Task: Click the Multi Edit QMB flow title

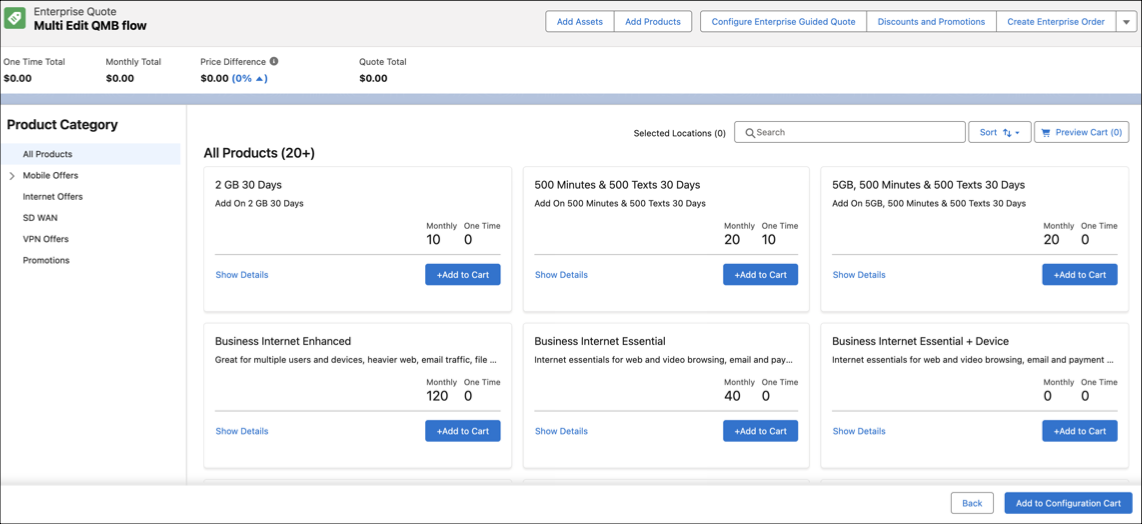Action: [x=90, y=26]
